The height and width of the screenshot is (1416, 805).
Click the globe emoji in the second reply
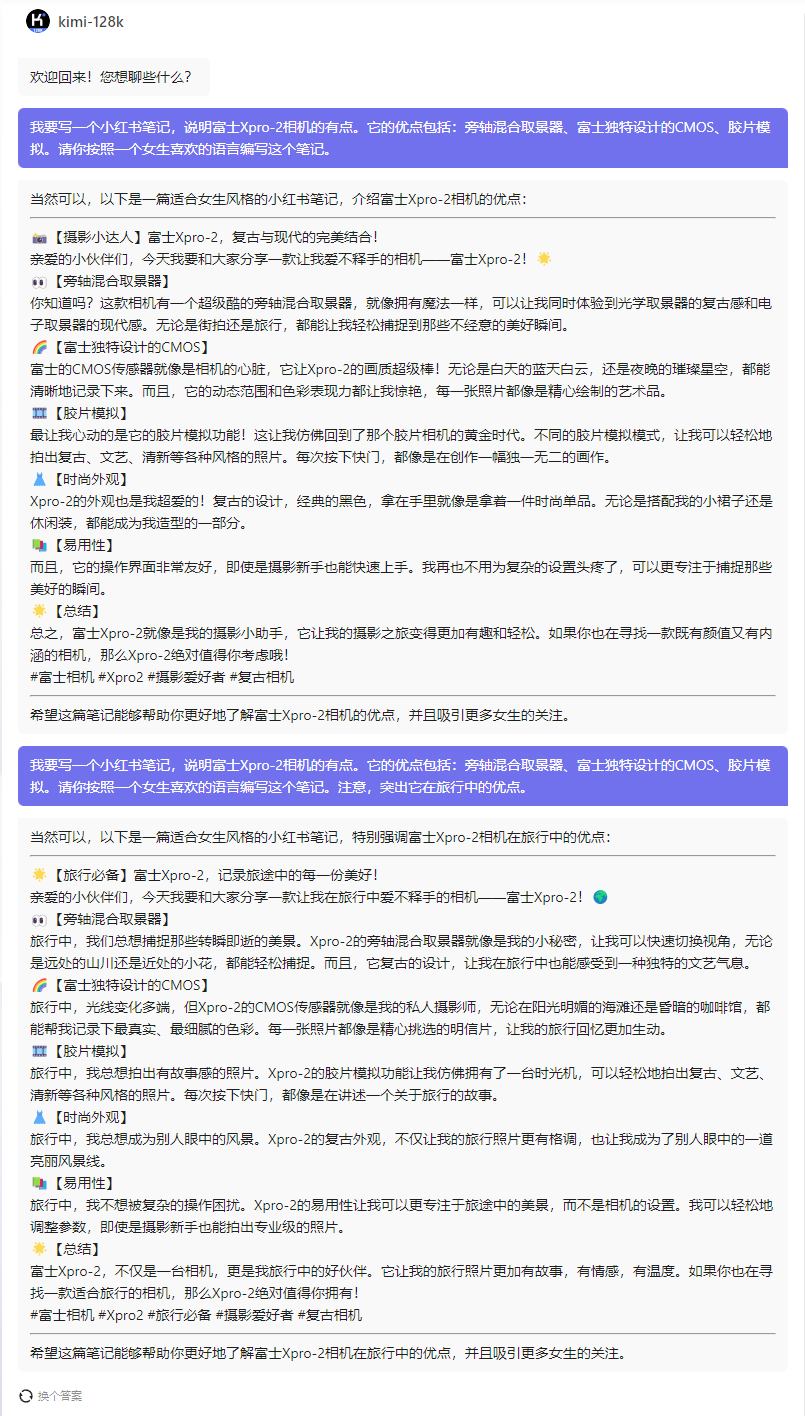pos(600,897)
